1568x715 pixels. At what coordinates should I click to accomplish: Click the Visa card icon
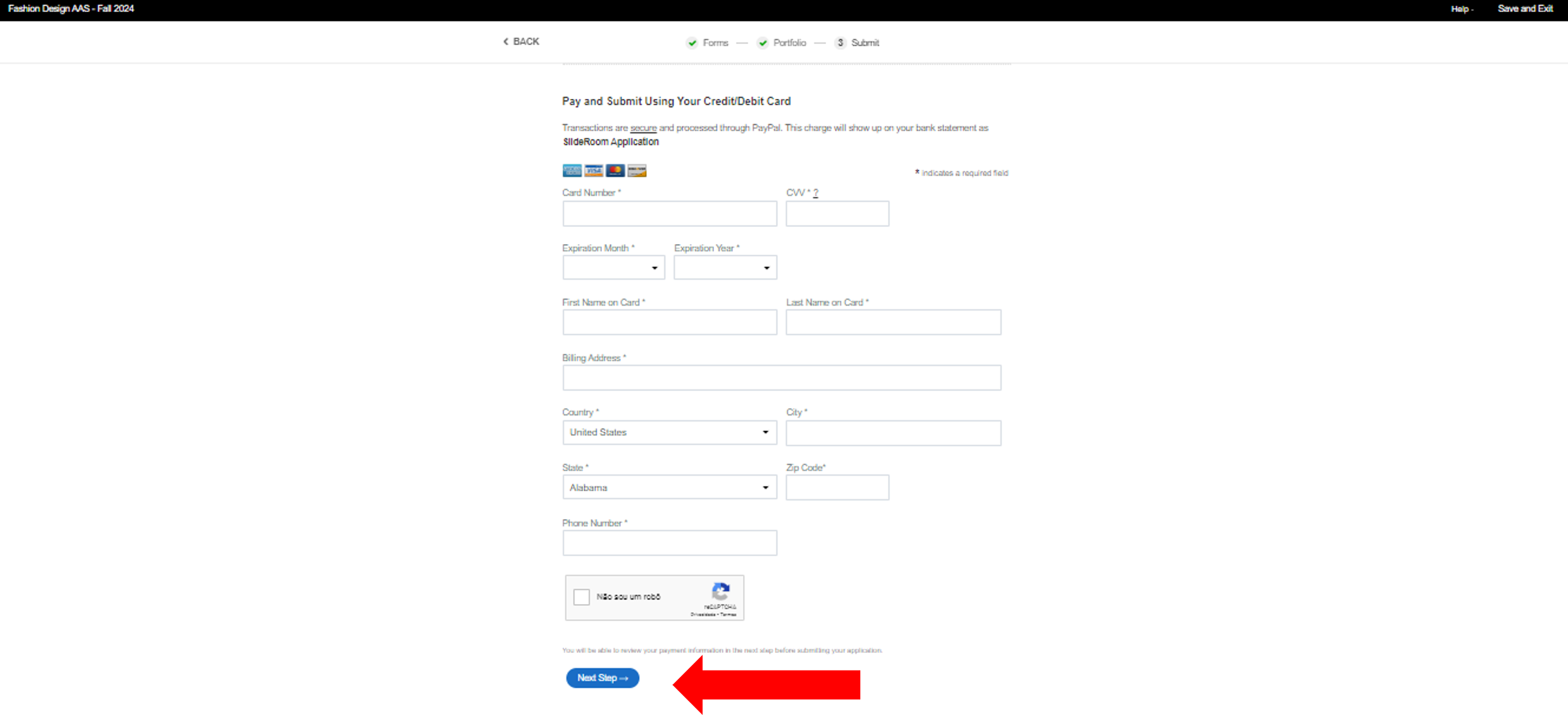(x=594, y=171)
